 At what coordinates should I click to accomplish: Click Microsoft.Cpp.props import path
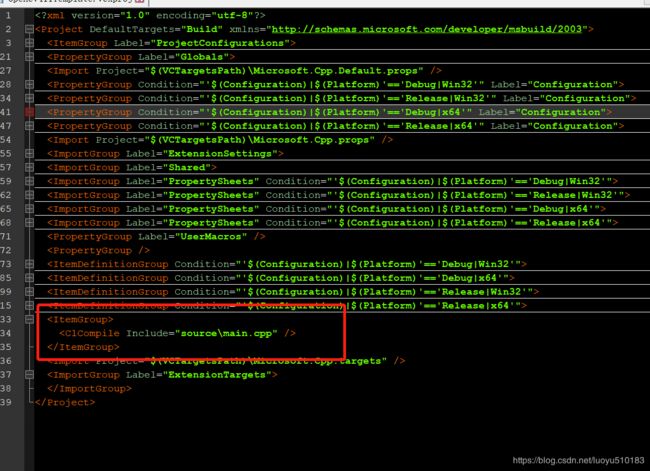point(260,140)
